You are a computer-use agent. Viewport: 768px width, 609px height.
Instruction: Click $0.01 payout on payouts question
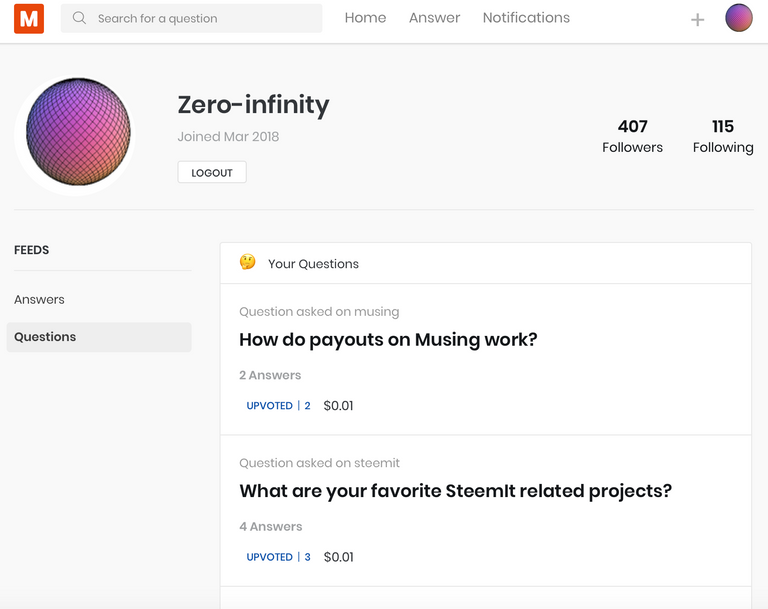click(338, 406)
